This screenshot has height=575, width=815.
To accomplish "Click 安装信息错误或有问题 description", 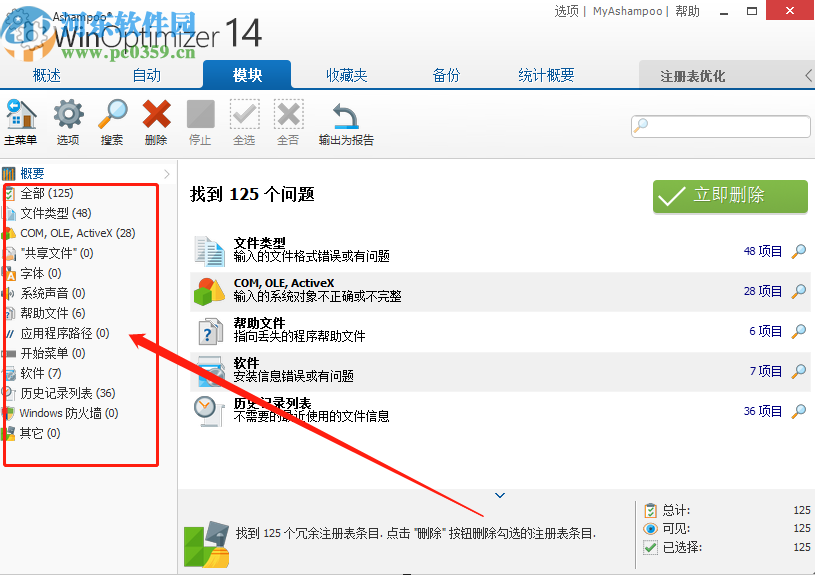I will tap(293, 377).
